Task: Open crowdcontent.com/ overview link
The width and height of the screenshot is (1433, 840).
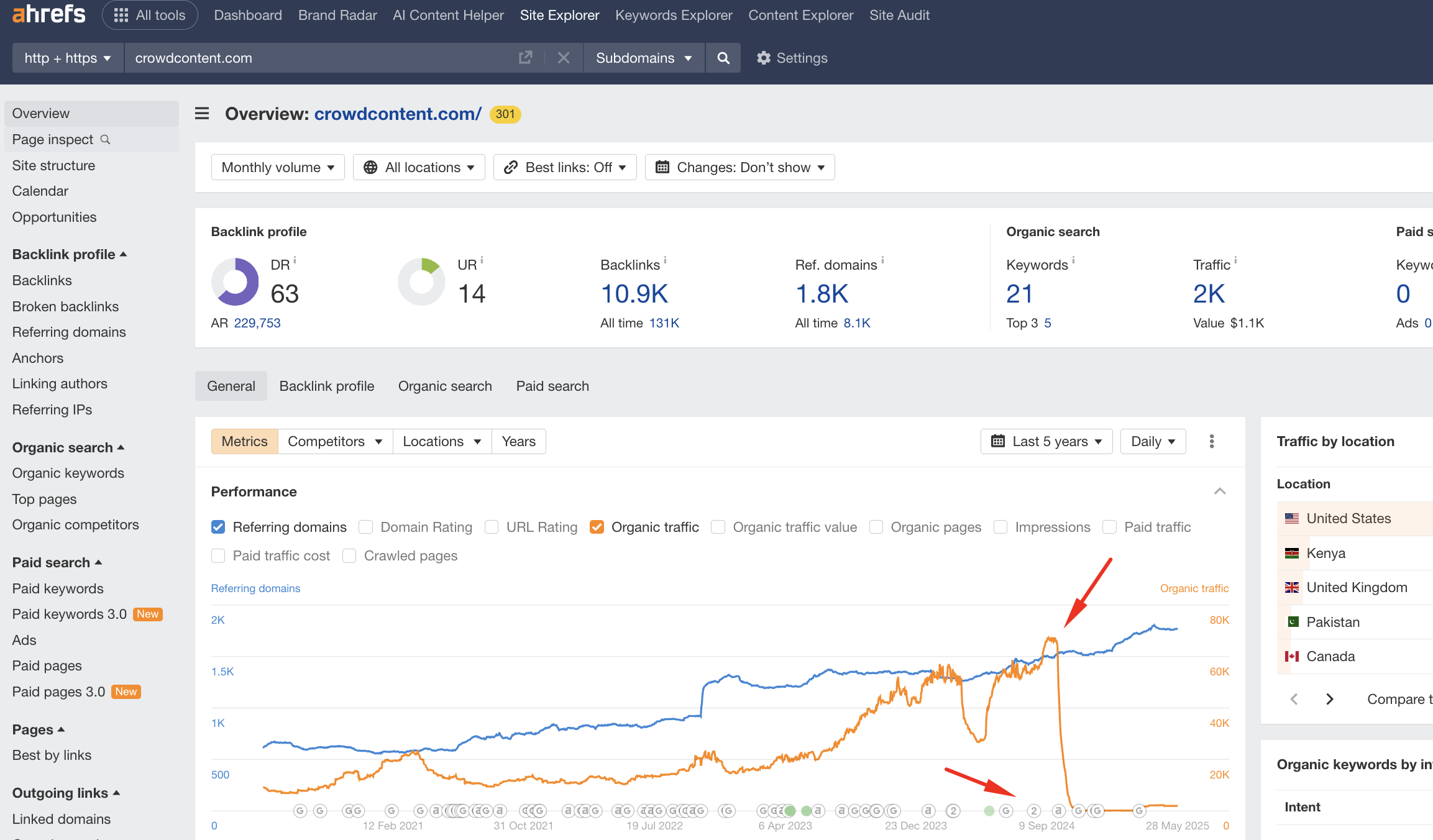Action: (398, 114)
